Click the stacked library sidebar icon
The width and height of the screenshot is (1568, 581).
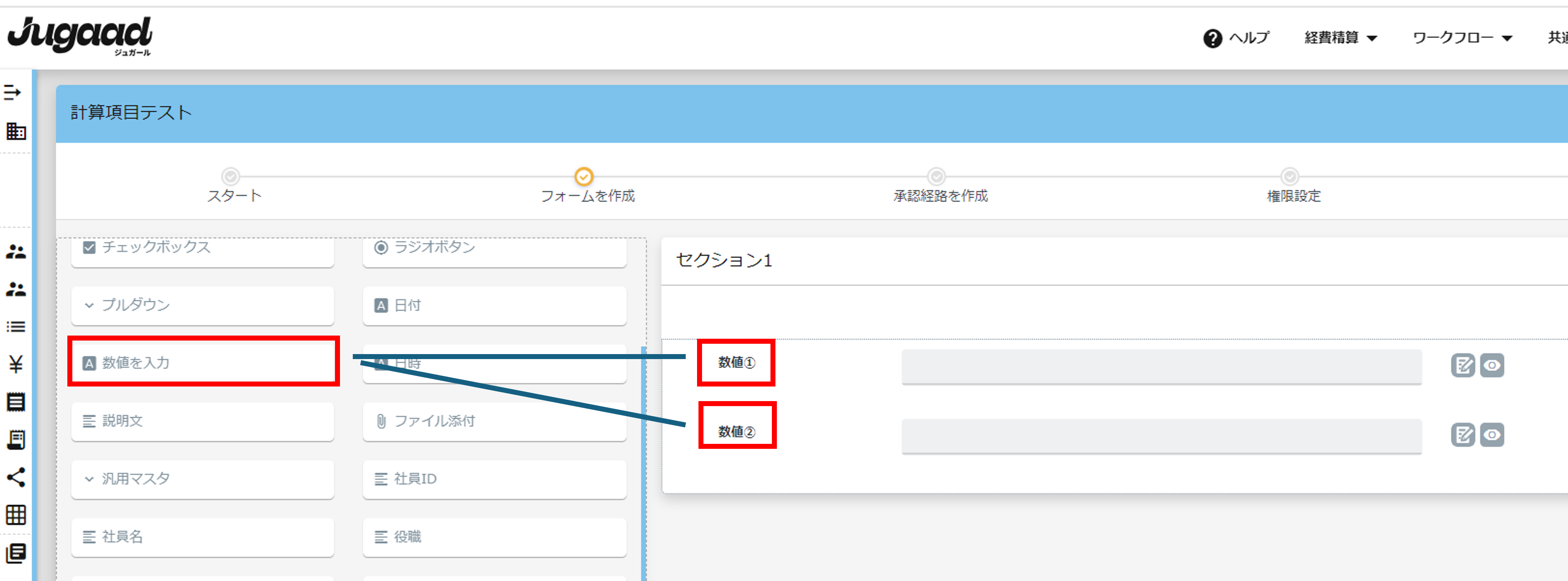(15, 554)
